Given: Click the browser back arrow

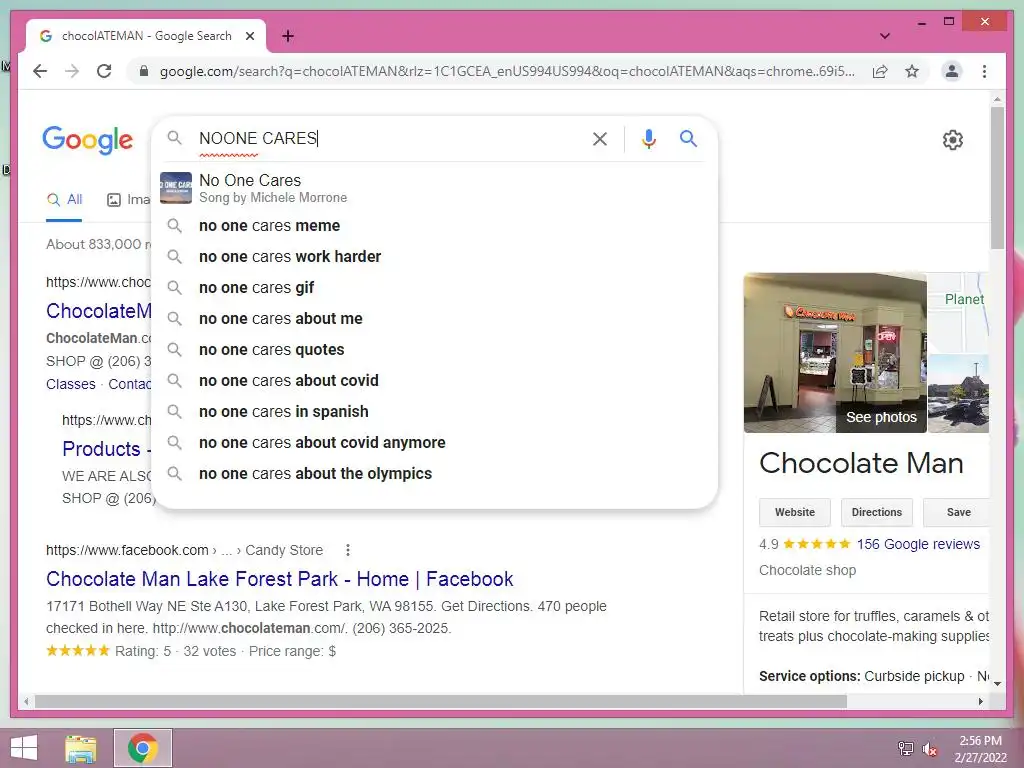Looking at the screenshot, I should 40,71.
